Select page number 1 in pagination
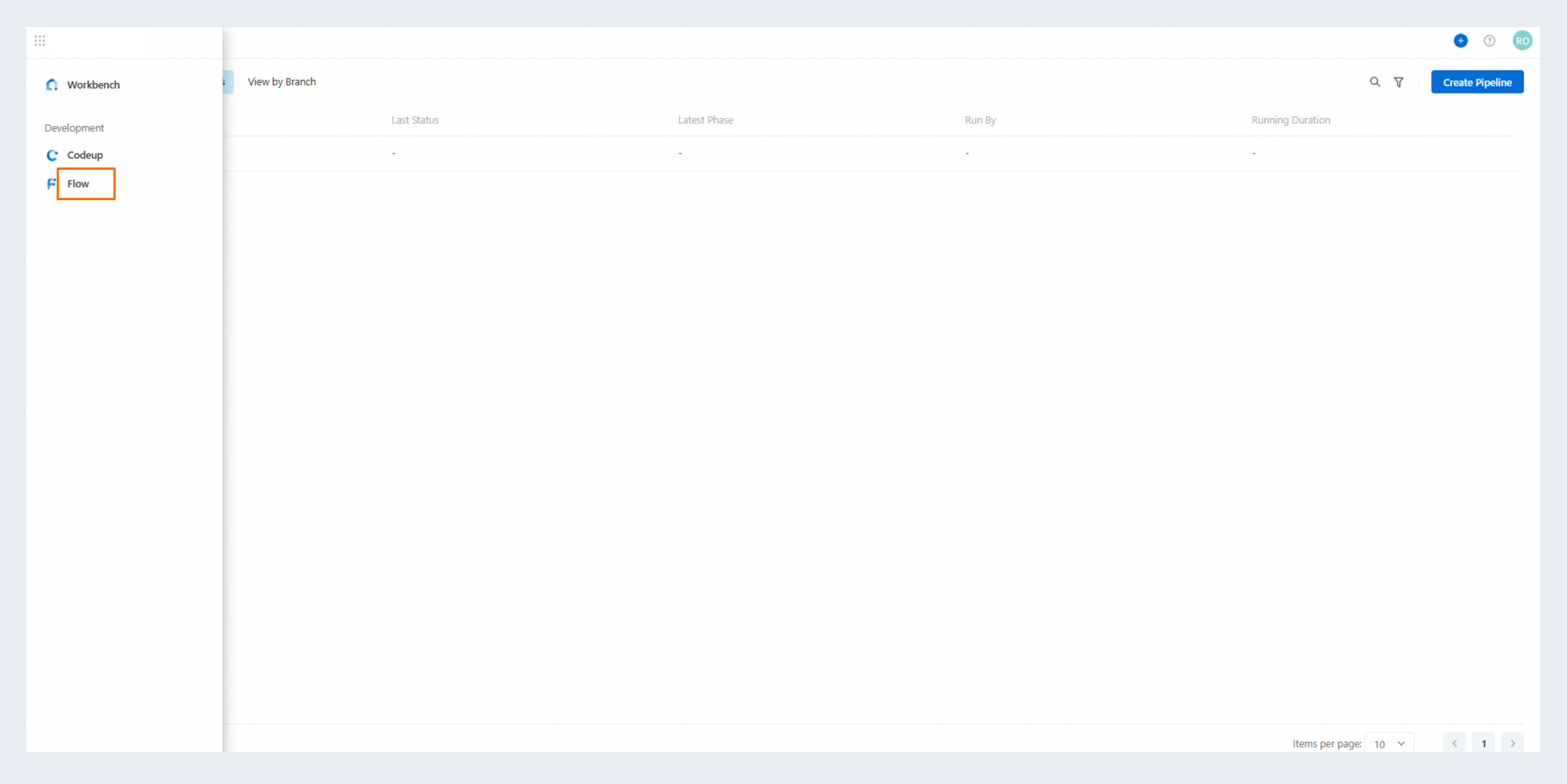The width and height of the screenshot is (1567, 784). (x=1484, y=743)
